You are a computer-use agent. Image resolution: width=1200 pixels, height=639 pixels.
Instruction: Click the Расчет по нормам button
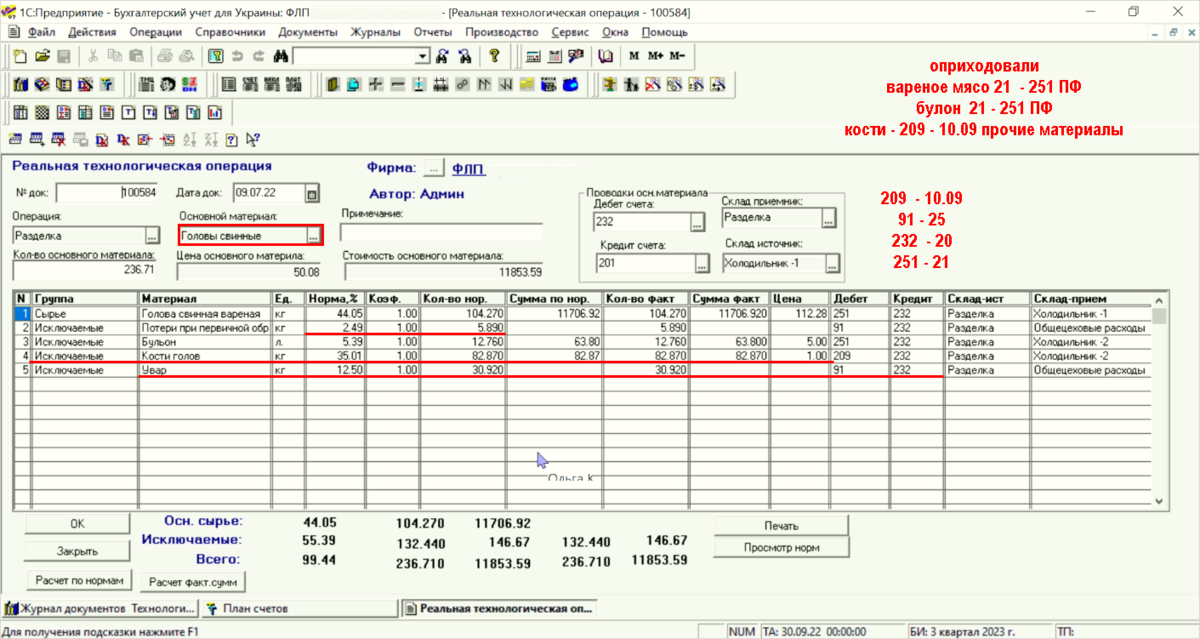tap(78, 580)
